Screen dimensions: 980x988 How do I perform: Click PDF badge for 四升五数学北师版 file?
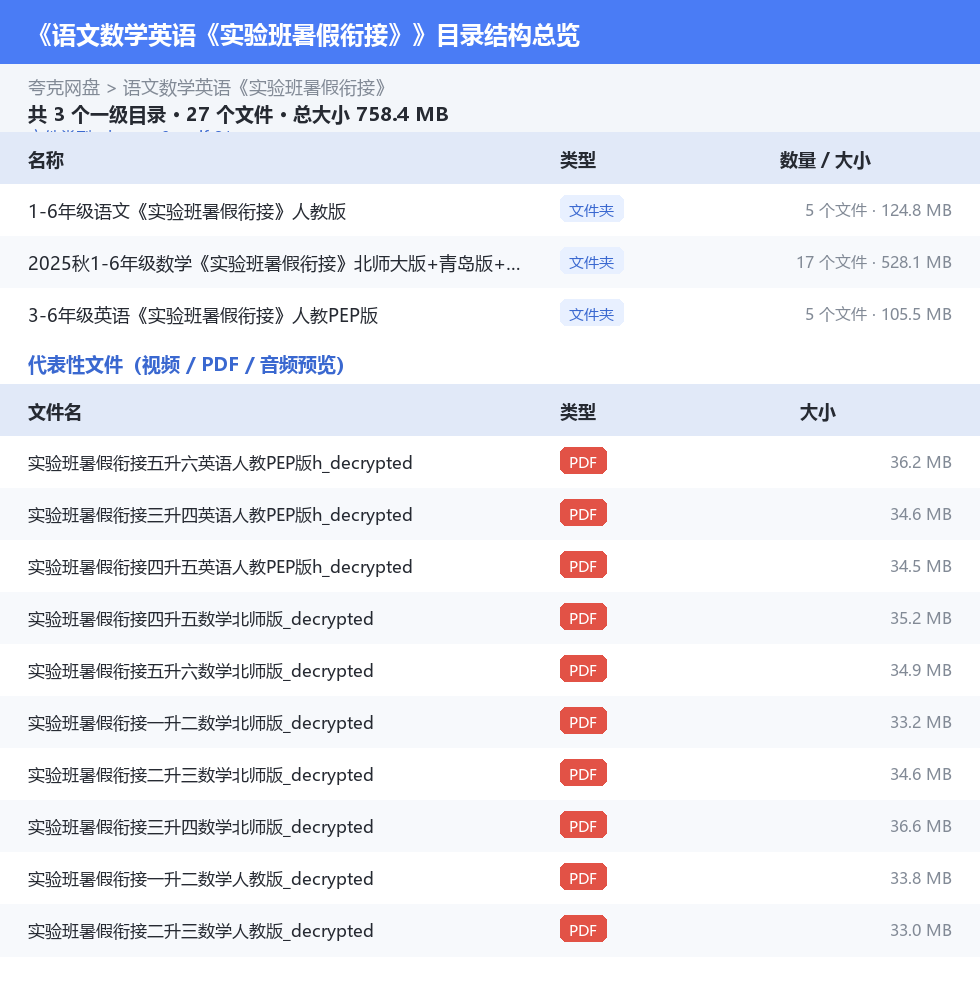point(583,618)
